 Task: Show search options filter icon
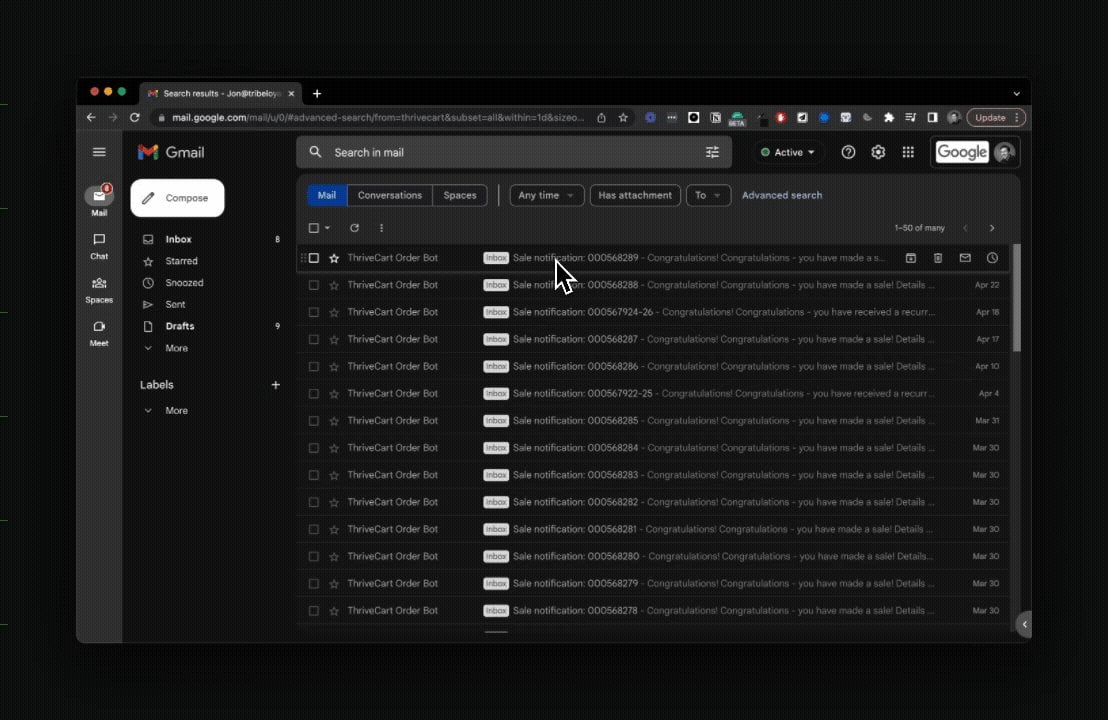point(712,152)
